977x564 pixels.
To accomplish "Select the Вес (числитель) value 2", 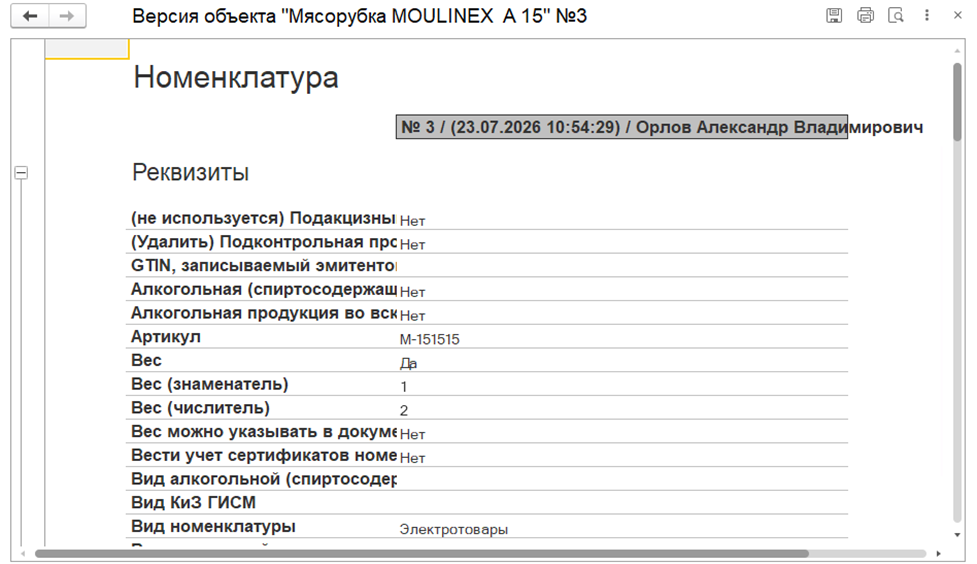I will pos(404,411).
